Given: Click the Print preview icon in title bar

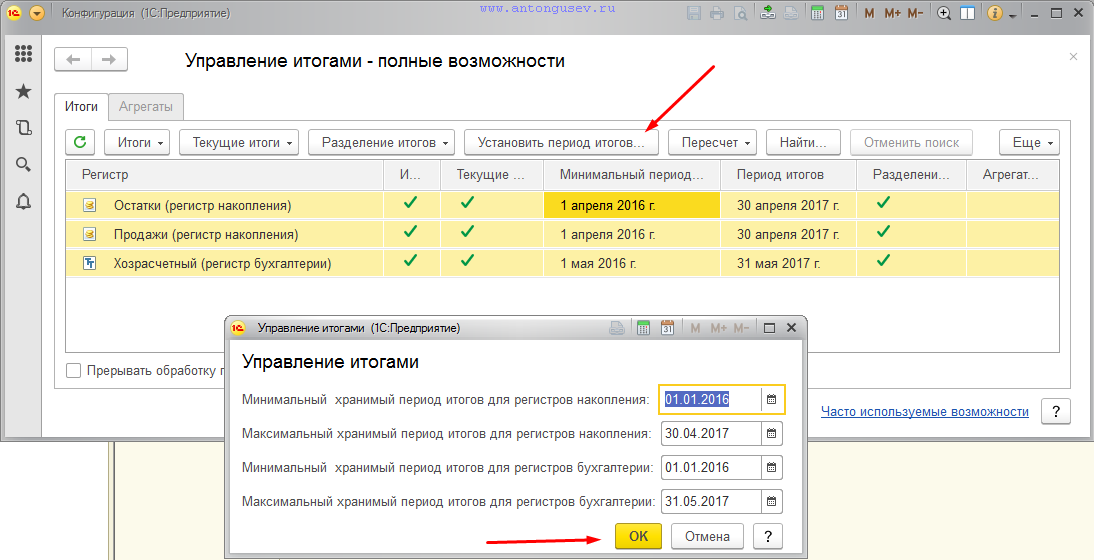Looking at the screenshot, I should (740, 13).
